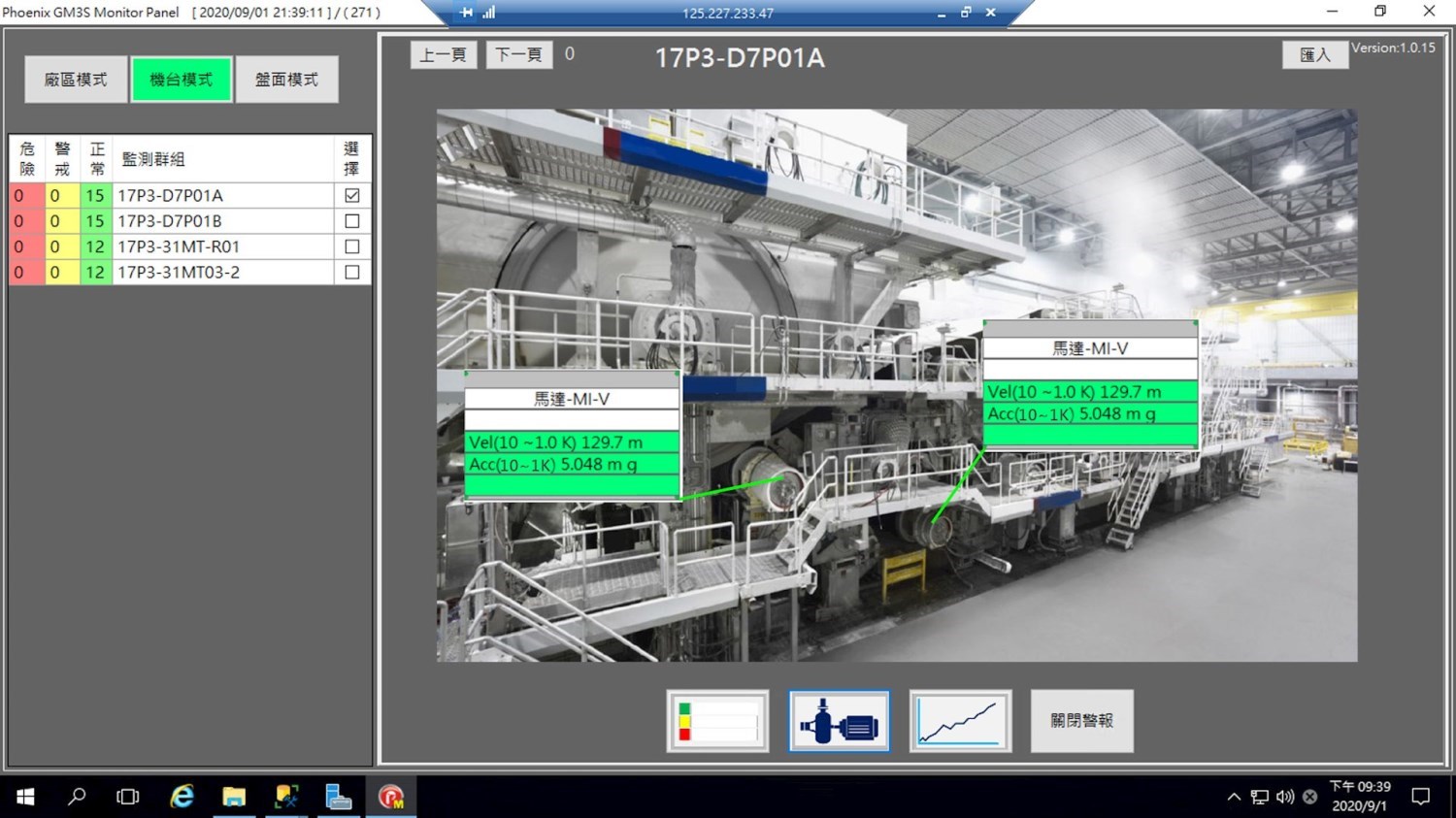Go to next page with 下一頁
This screenshot has height=818, width=1456.
[x=519, y=55]
